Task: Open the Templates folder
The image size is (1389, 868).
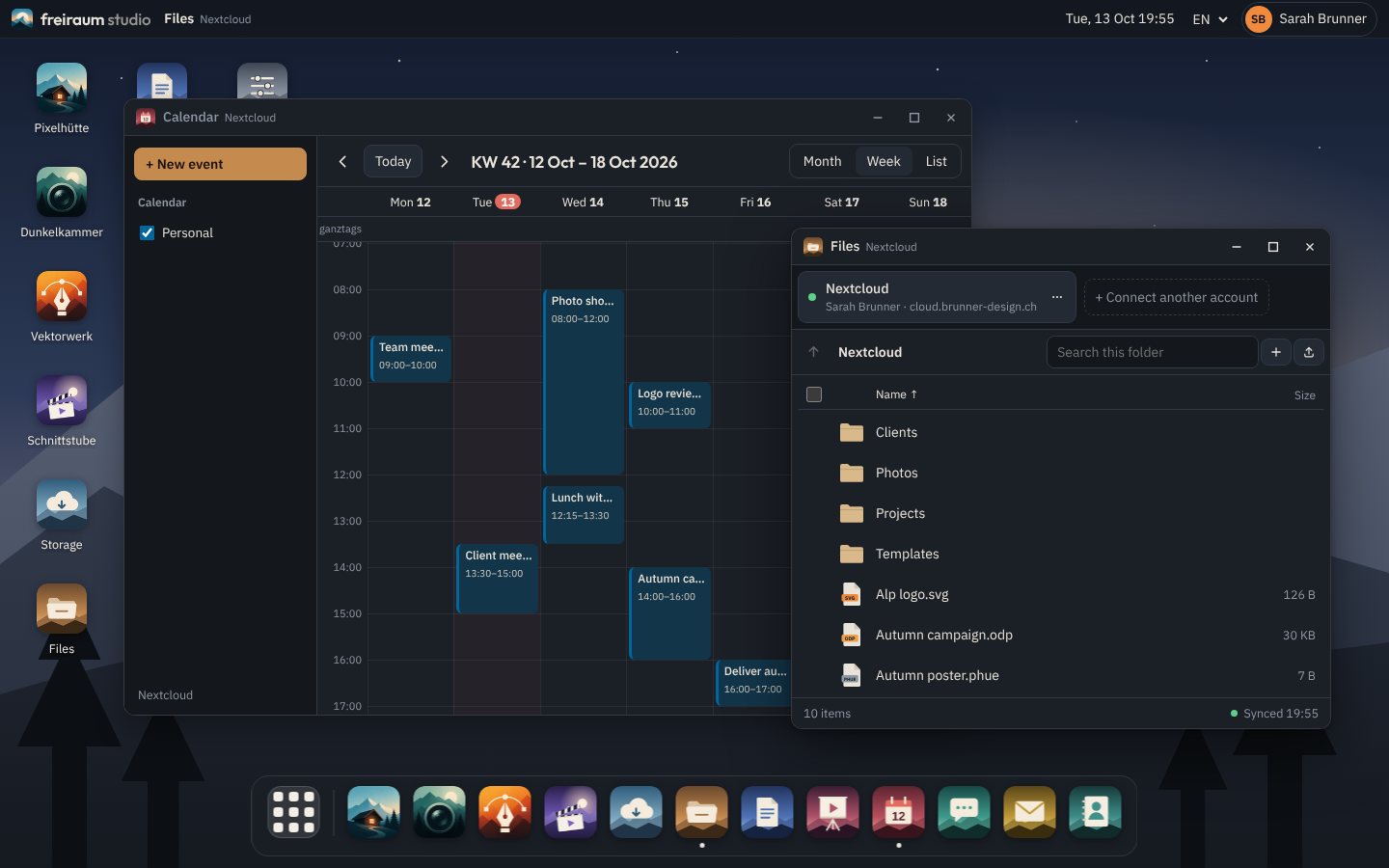Action: [x=1060, y=554]
